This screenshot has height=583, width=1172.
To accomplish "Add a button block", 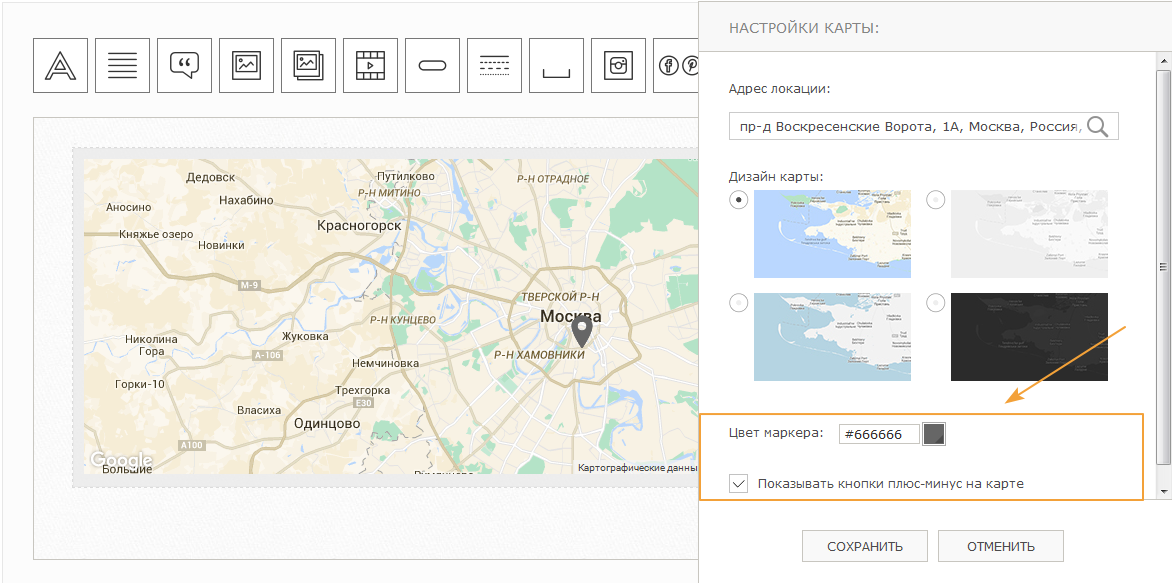I will pyautogui.click(x=433, y=66).
